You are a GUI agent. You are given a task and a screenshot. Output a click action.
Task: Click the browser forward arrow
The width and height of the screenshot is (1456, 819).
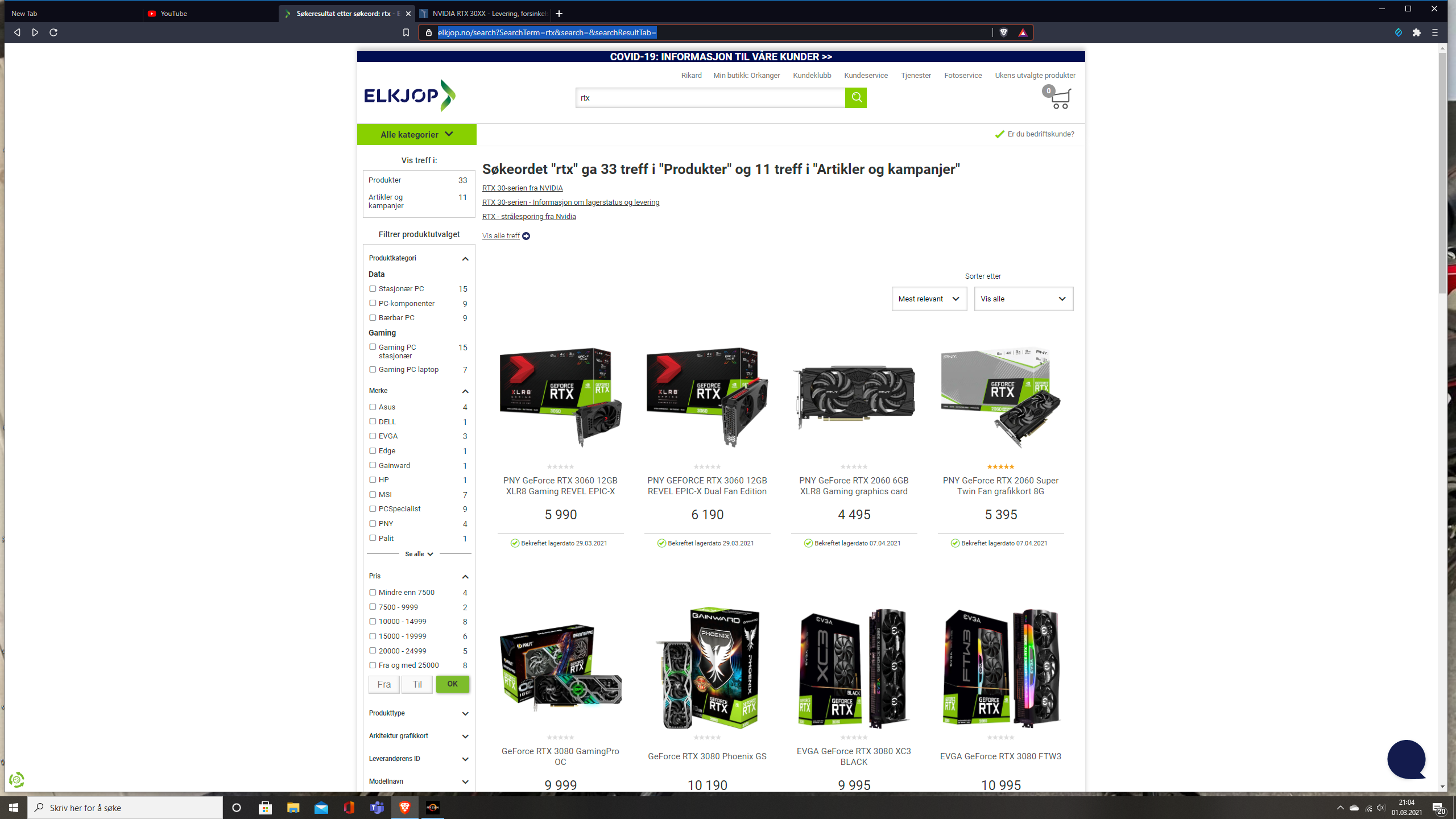point(35,32)
